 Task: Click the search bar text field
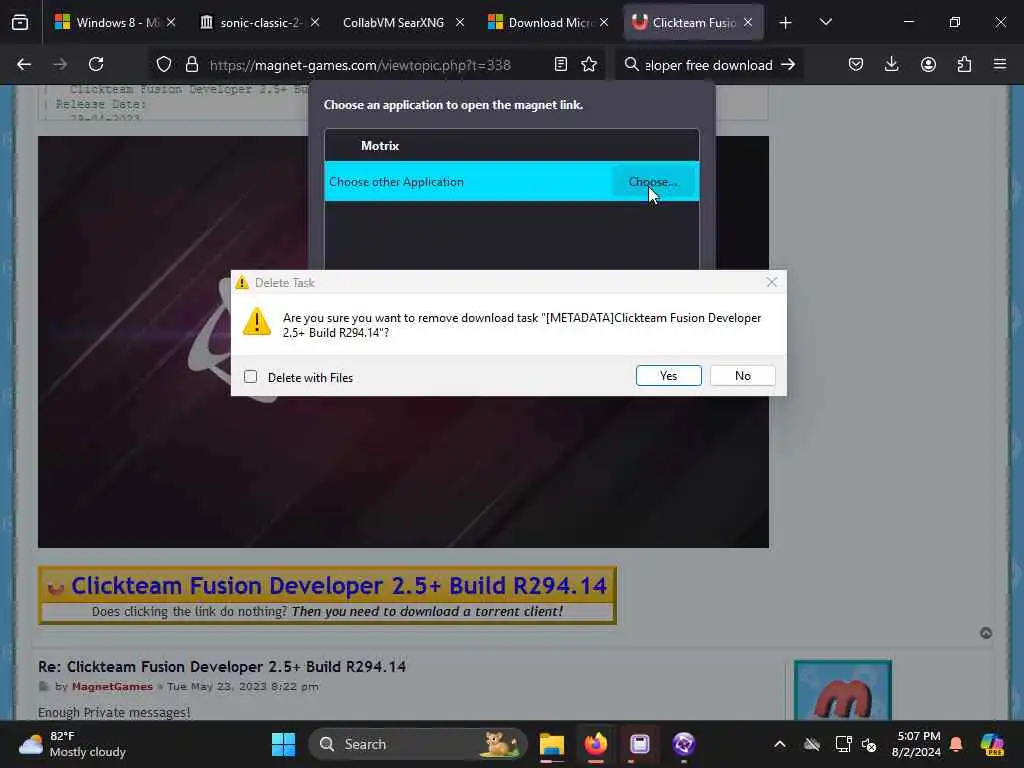[709, 65]
